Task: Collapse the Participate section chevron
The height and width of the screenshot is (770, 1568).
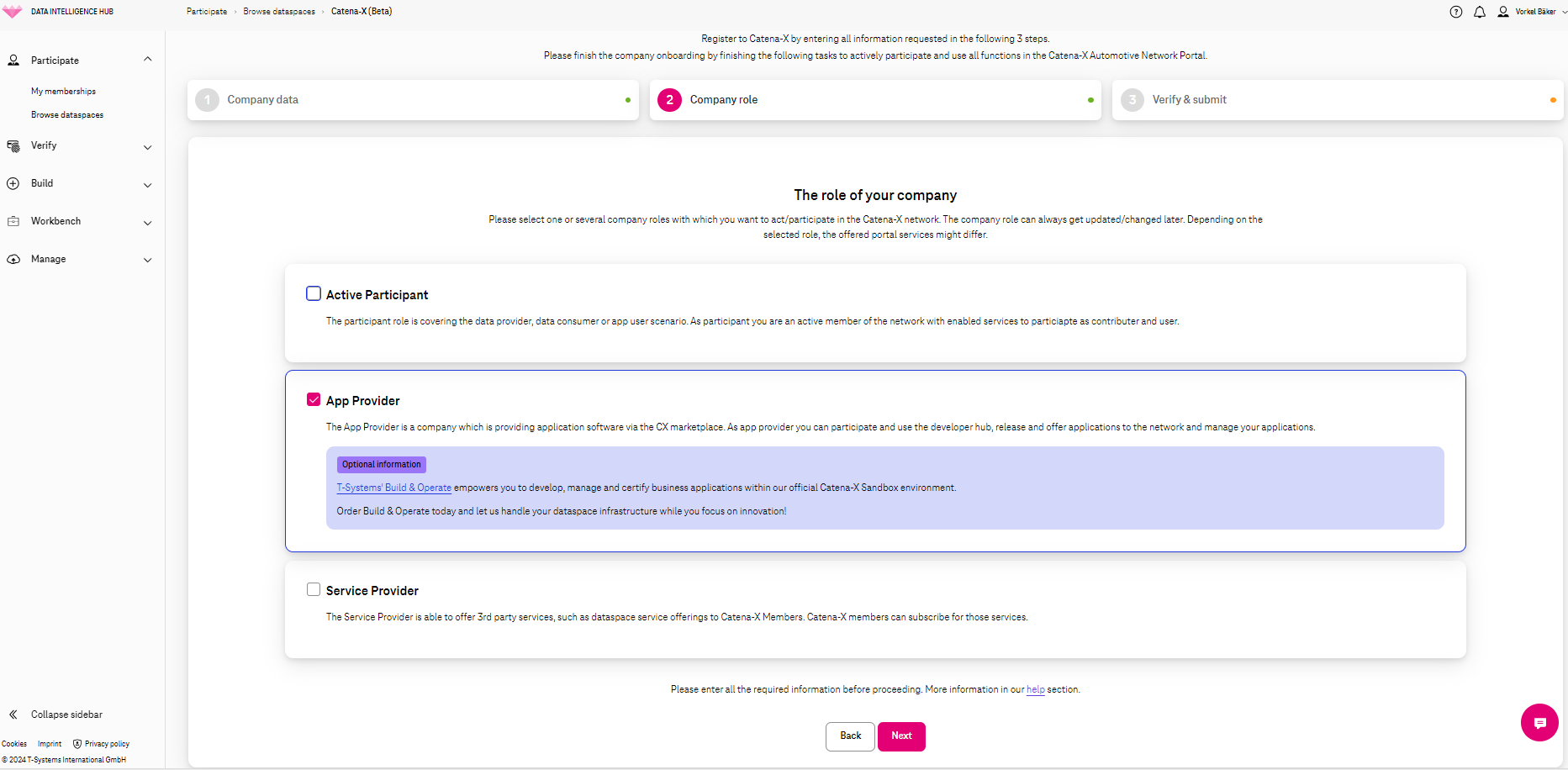Action: click(148, 60)
